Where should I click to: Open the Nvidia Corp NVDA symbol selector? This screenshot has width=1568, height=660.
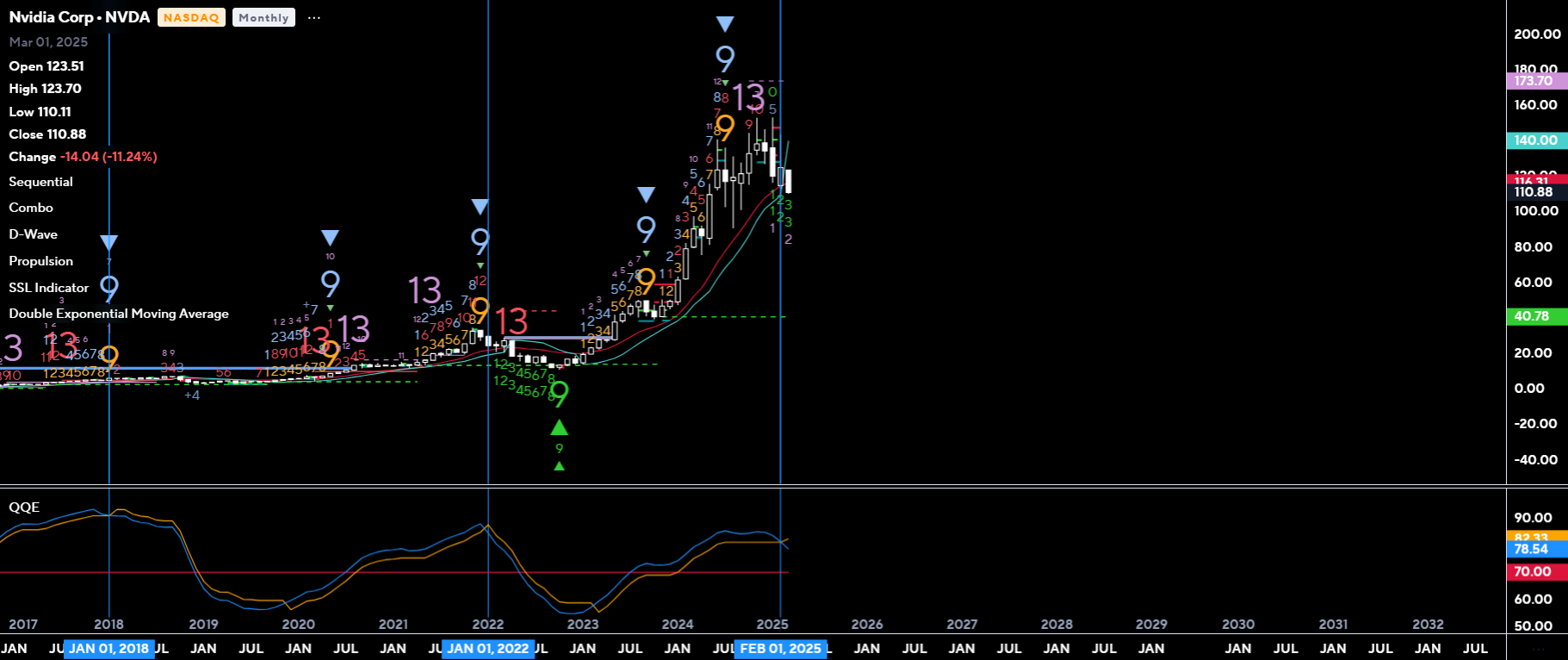(79, 17)
